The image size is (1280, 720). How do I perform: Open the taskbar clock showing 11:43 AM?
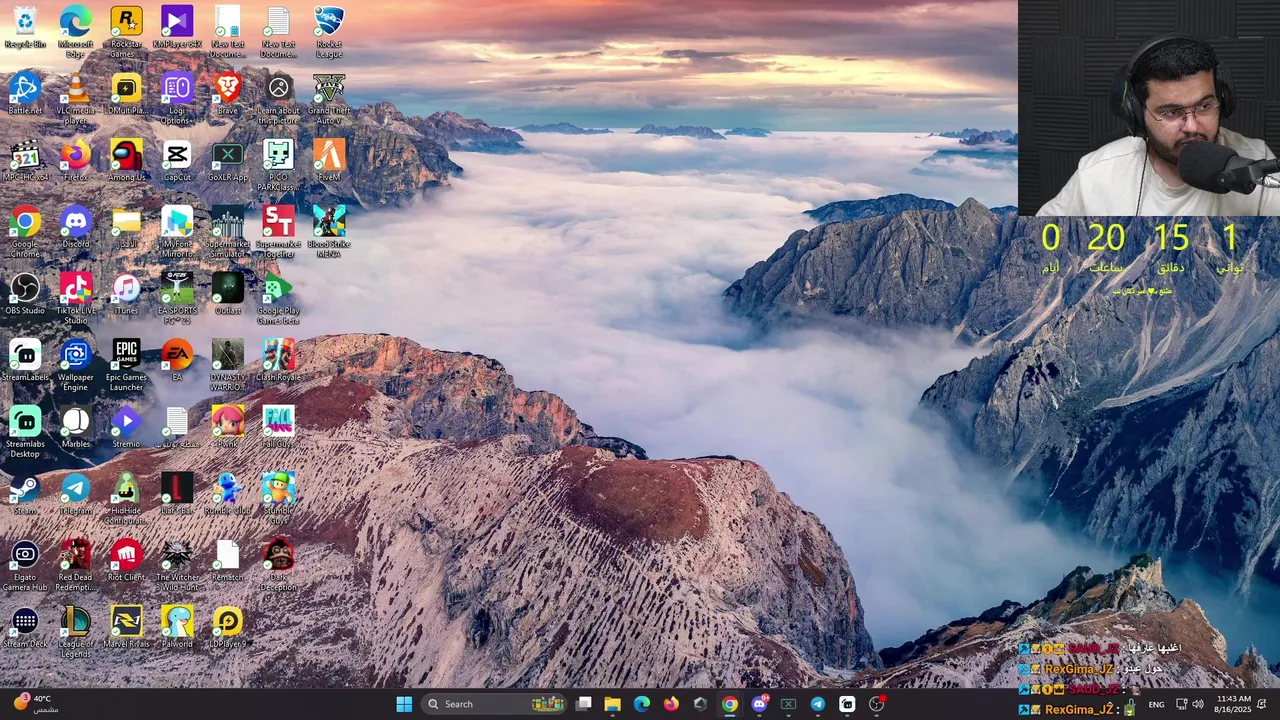click(x=1234, y=704)
